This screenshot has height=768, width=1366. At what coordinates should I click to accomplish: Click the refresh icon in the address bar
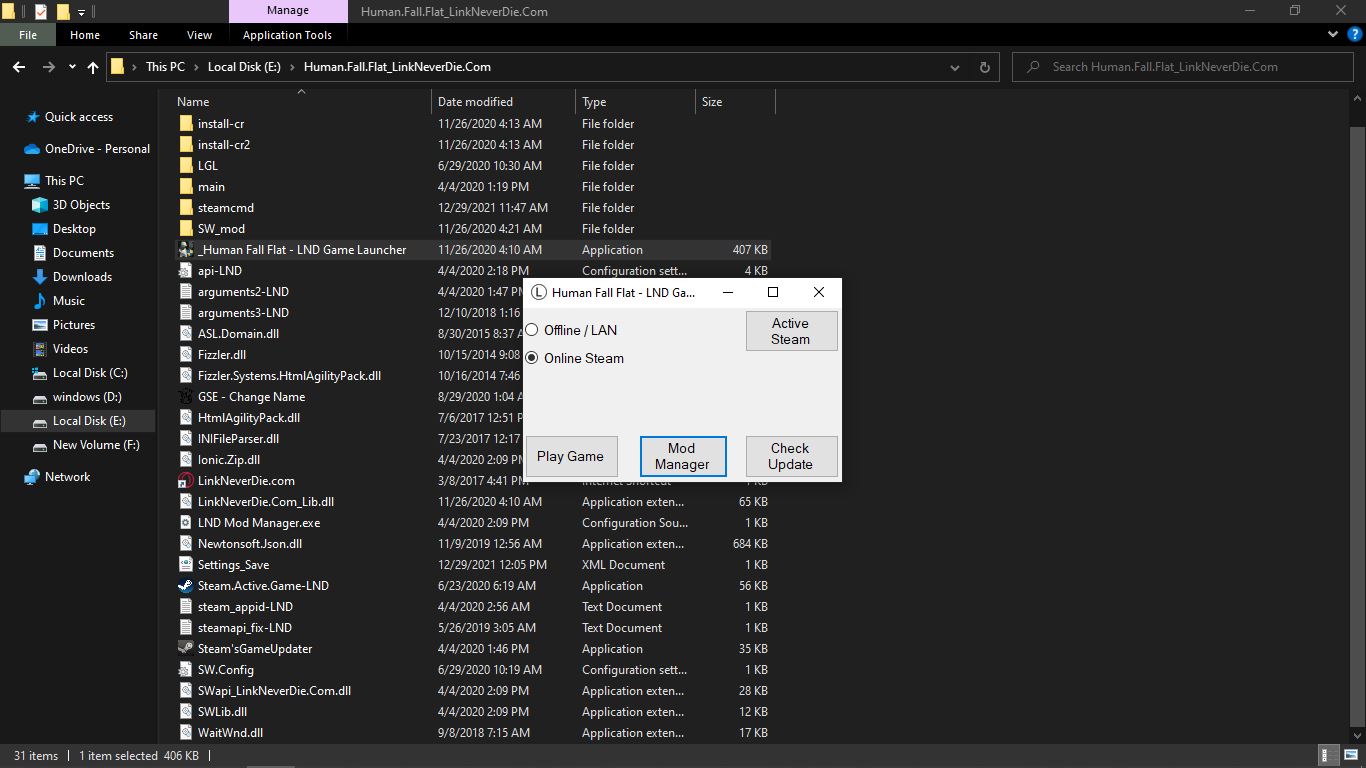(984, 67)
